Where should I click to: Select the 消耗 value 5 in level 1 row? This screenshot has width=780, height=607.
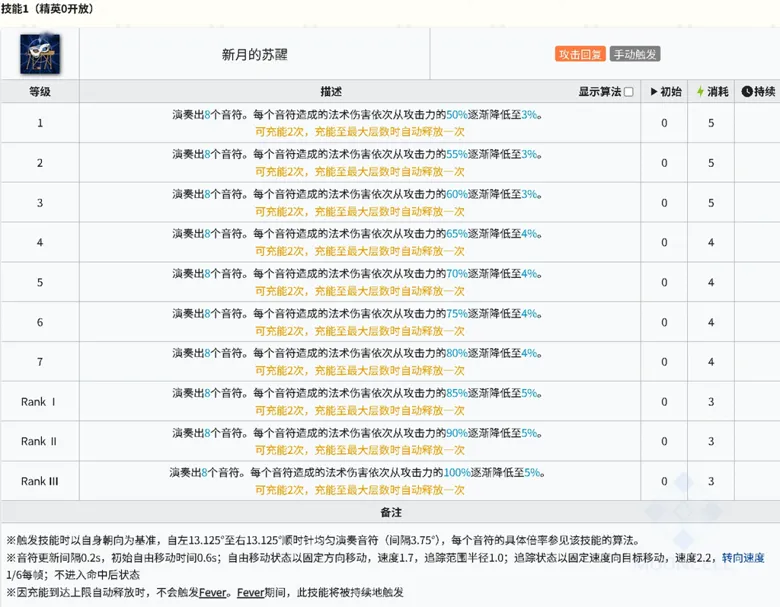(x=711, y=123)
